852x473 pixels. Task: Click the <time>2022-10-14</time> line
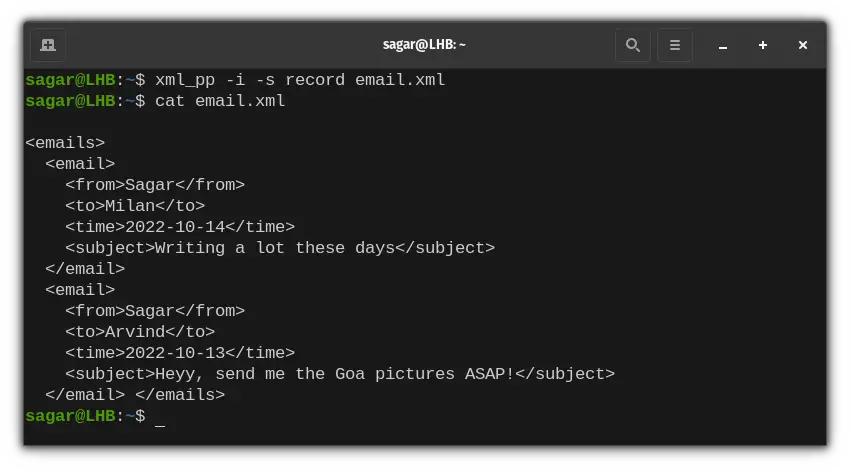[x=180, y=227]
